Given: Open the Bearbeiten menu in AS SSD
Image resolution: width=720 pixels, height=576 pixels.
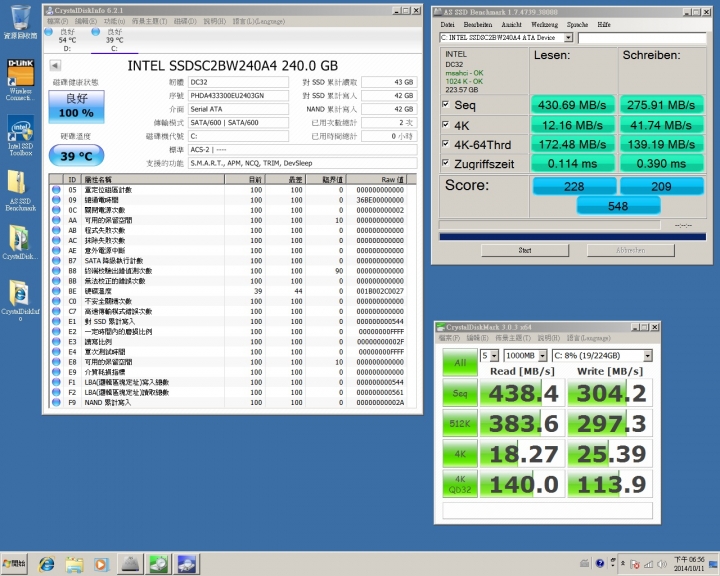Looking at the screenshot, I should pyautogui.click(x=478, y=24).
